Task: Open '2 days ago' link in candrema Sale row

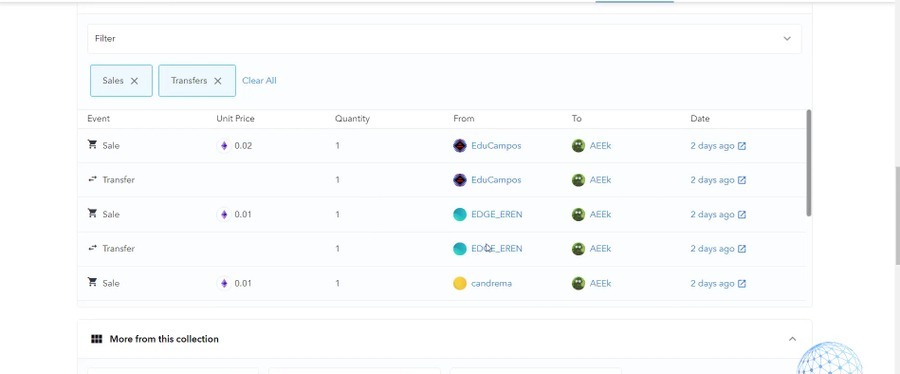Action: click(x=712, y=283)
